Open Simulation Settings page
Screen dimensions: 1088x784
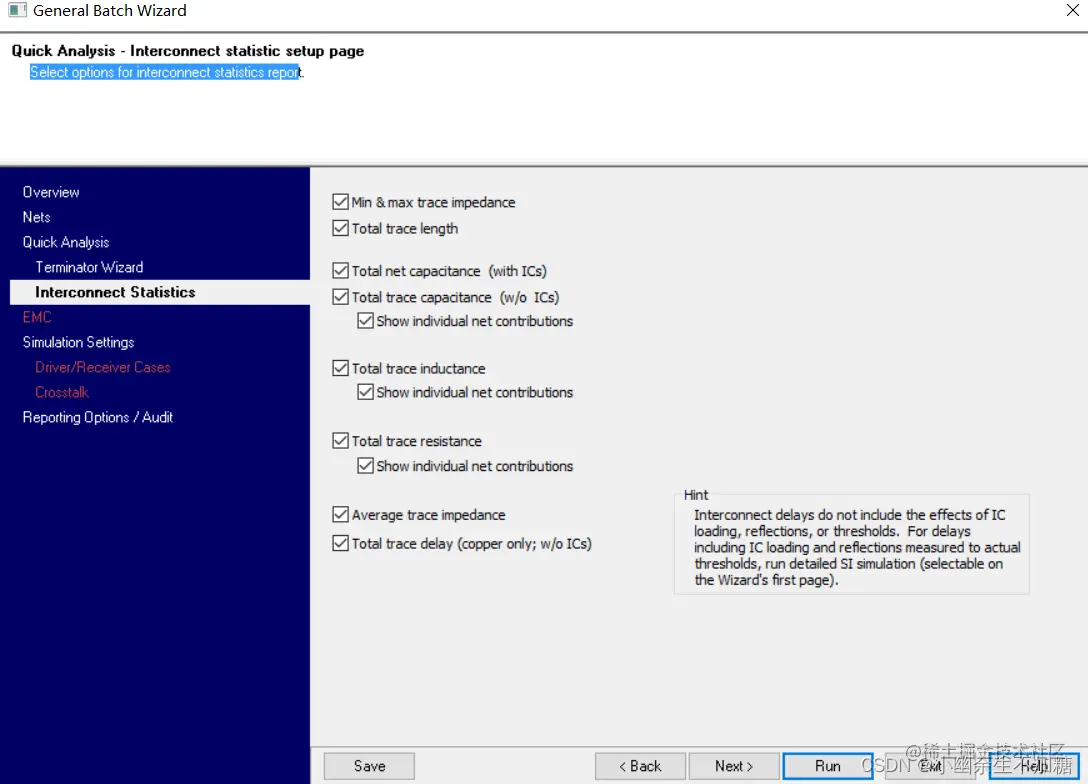(78, 342)
